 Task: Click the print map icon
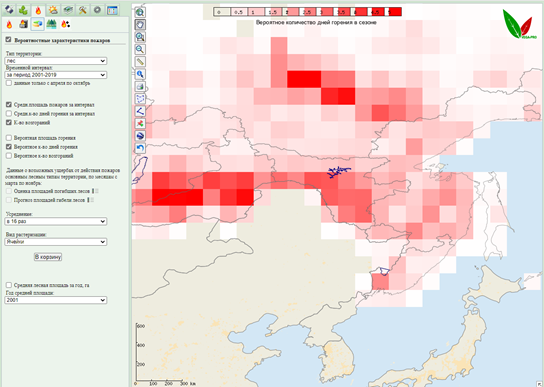tap(140, 86)
